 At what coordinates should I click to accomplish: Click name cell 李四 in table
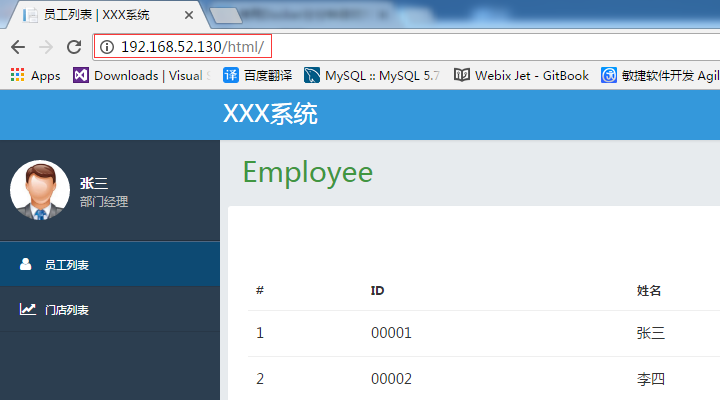tap(651, 379)
